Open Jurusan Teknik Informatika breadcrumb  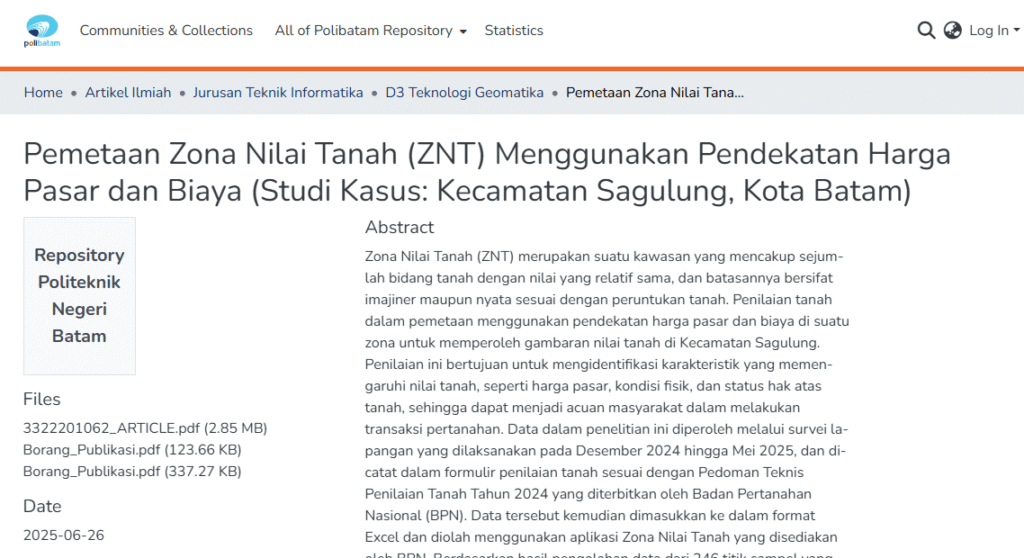278,93
